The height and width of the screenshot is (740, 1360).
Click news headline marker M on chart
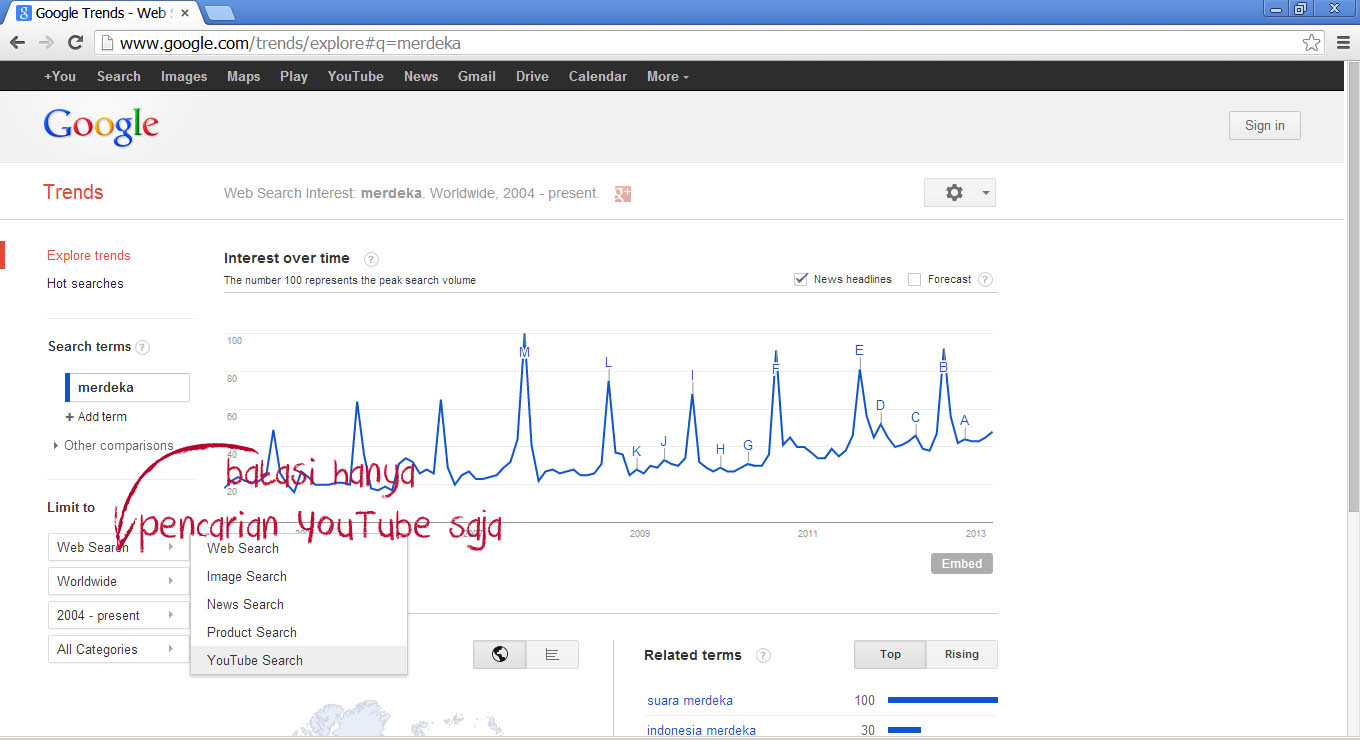click(x=524, y=353)
